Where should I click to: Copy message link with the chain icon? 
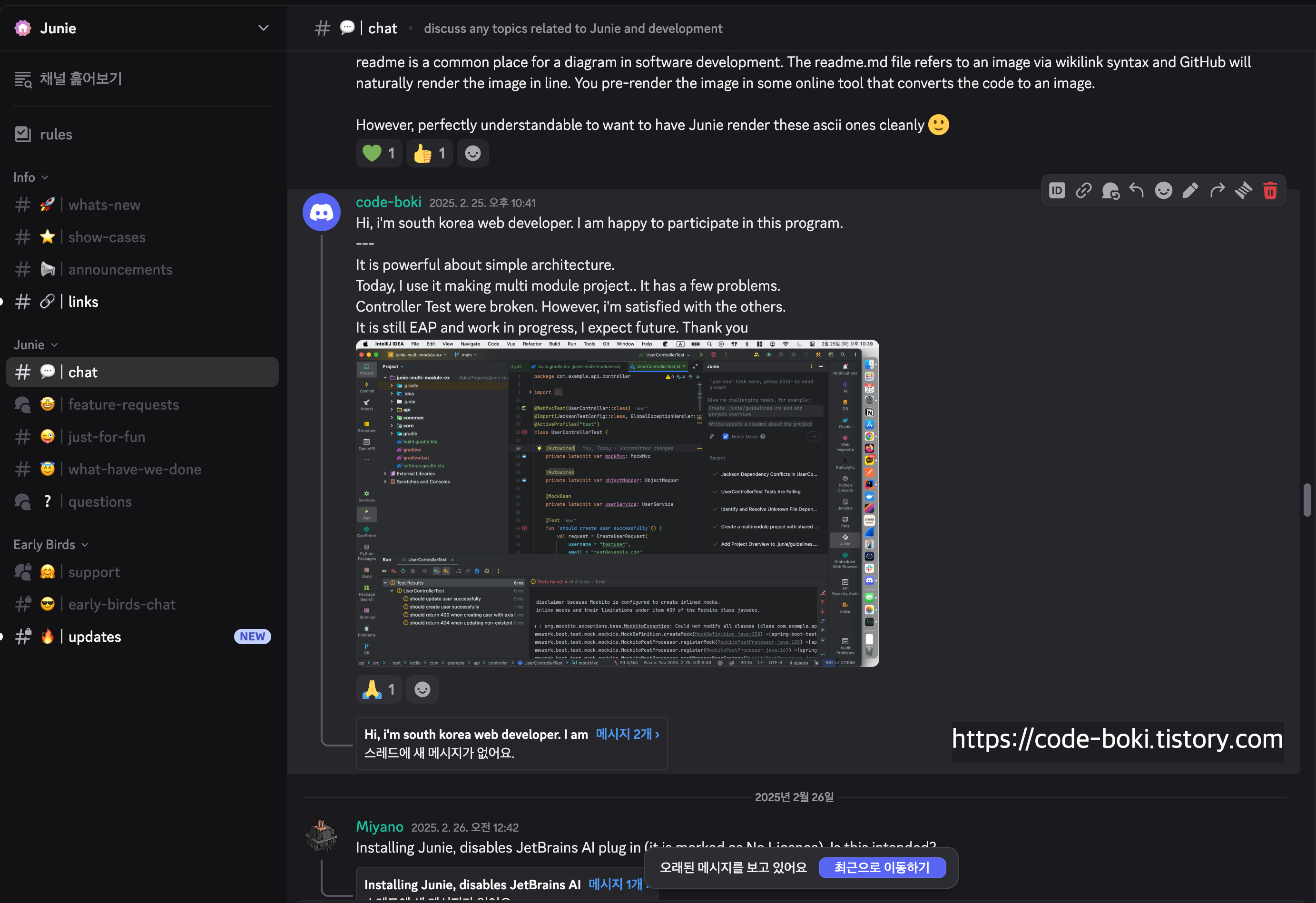(1083, 191)
